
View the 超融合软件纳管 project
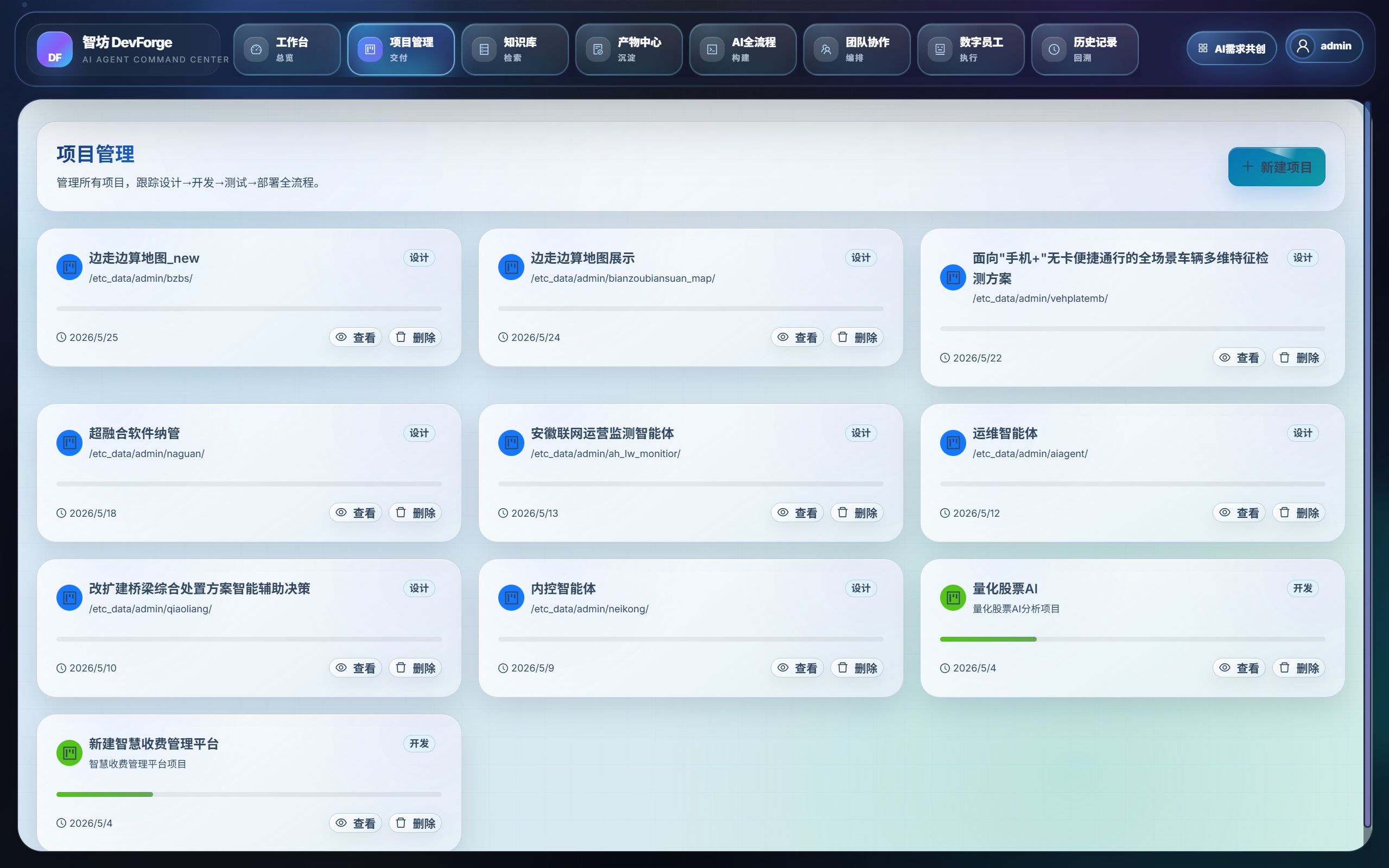pyautogui.click(x=356, y=512)
